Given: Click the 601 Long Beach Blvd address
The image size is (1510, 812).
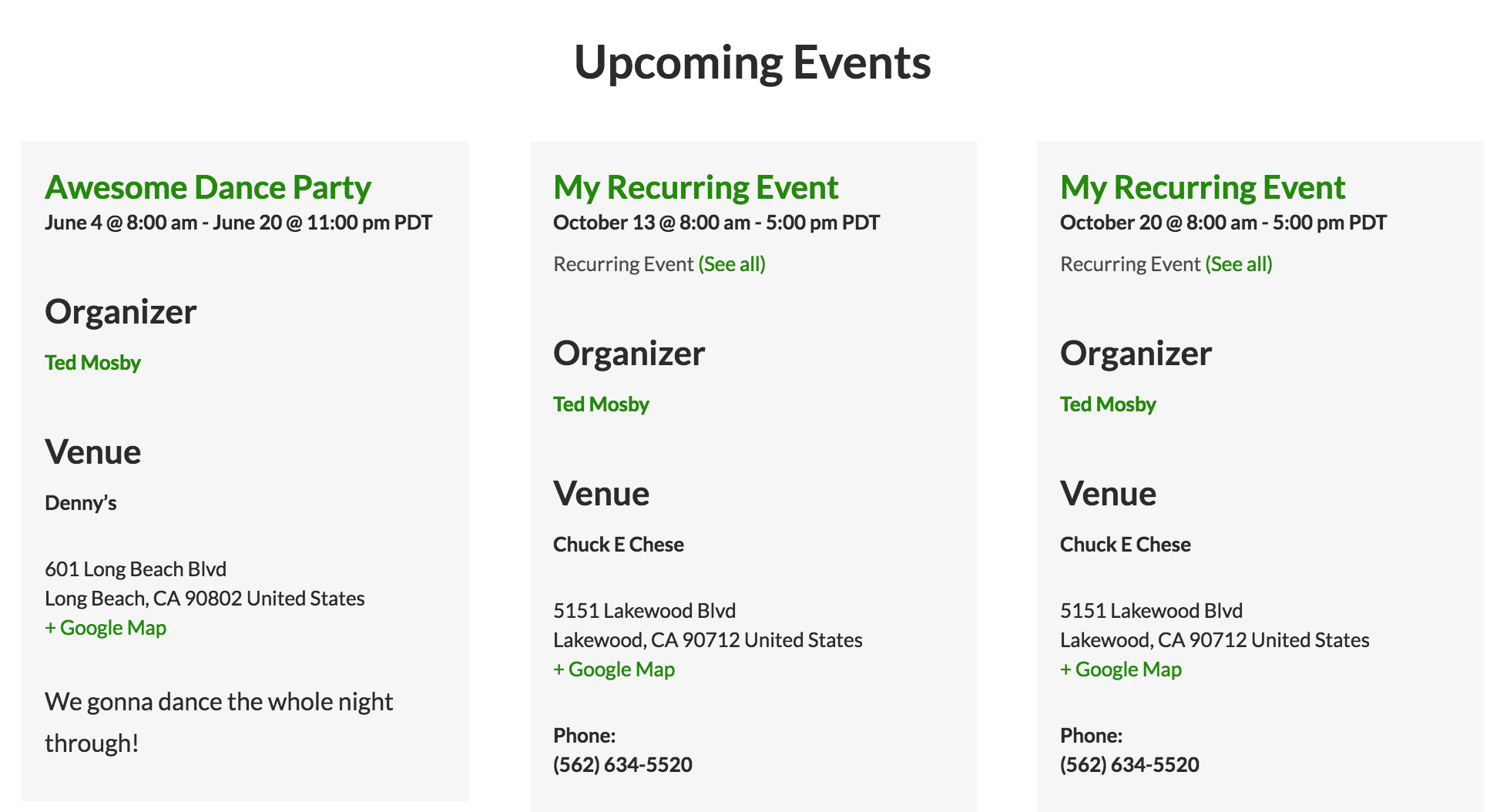Looking at the screenshot, I should pos(136,569).
